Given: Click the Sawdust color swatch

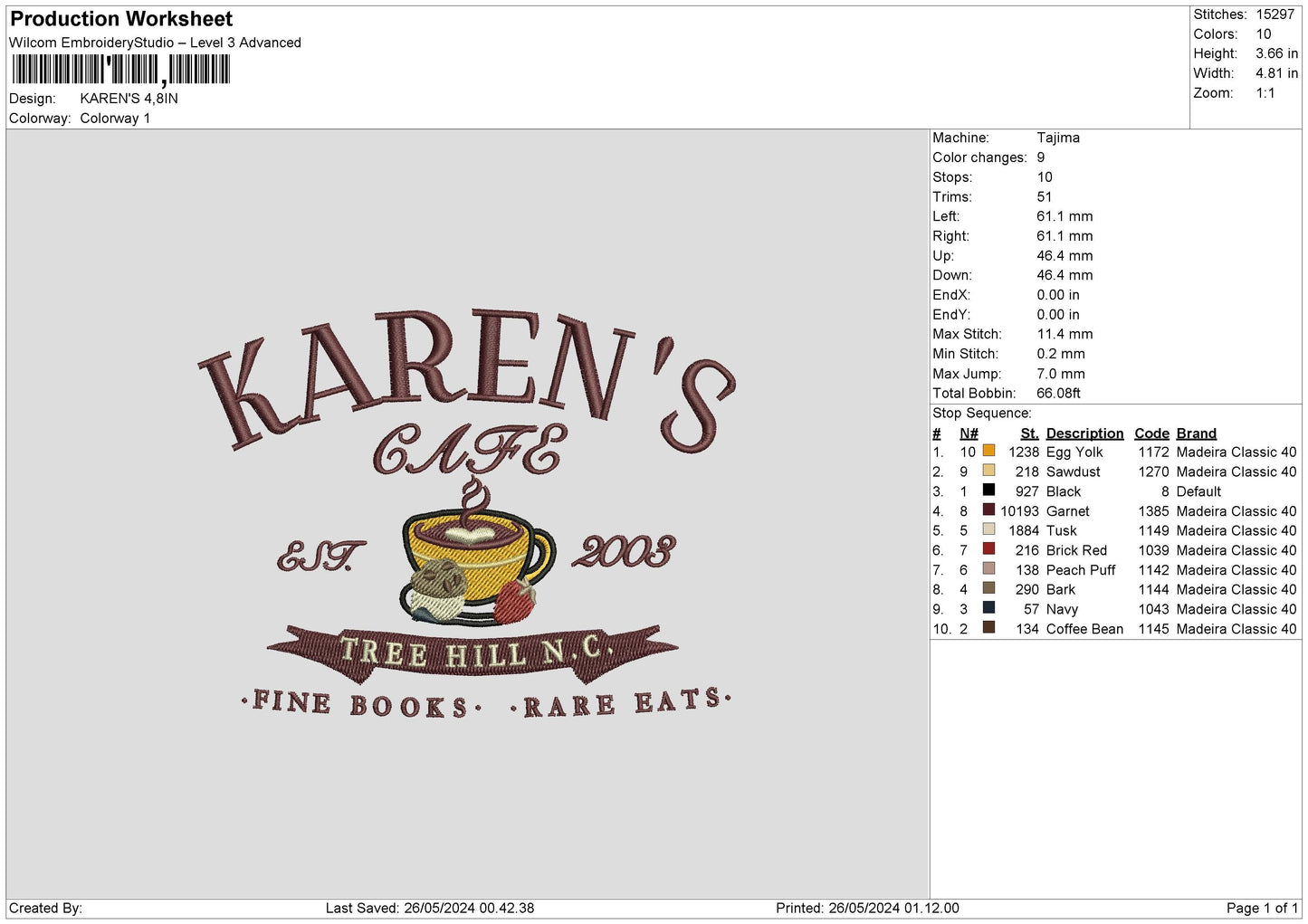Looking at the screenshot, I should 988,471.
